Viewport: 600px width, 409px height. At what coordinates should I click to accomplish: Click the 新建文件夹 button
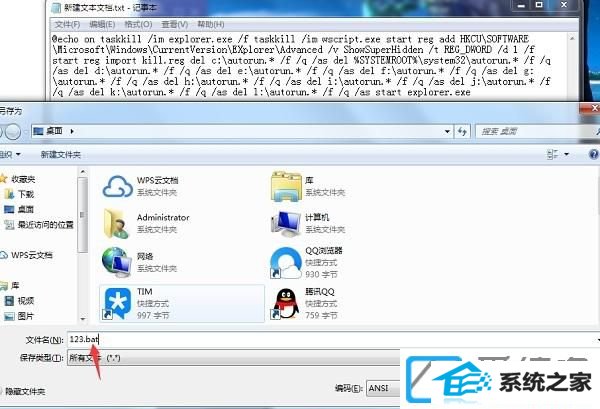pyautogui.click(x=60, y=155)
